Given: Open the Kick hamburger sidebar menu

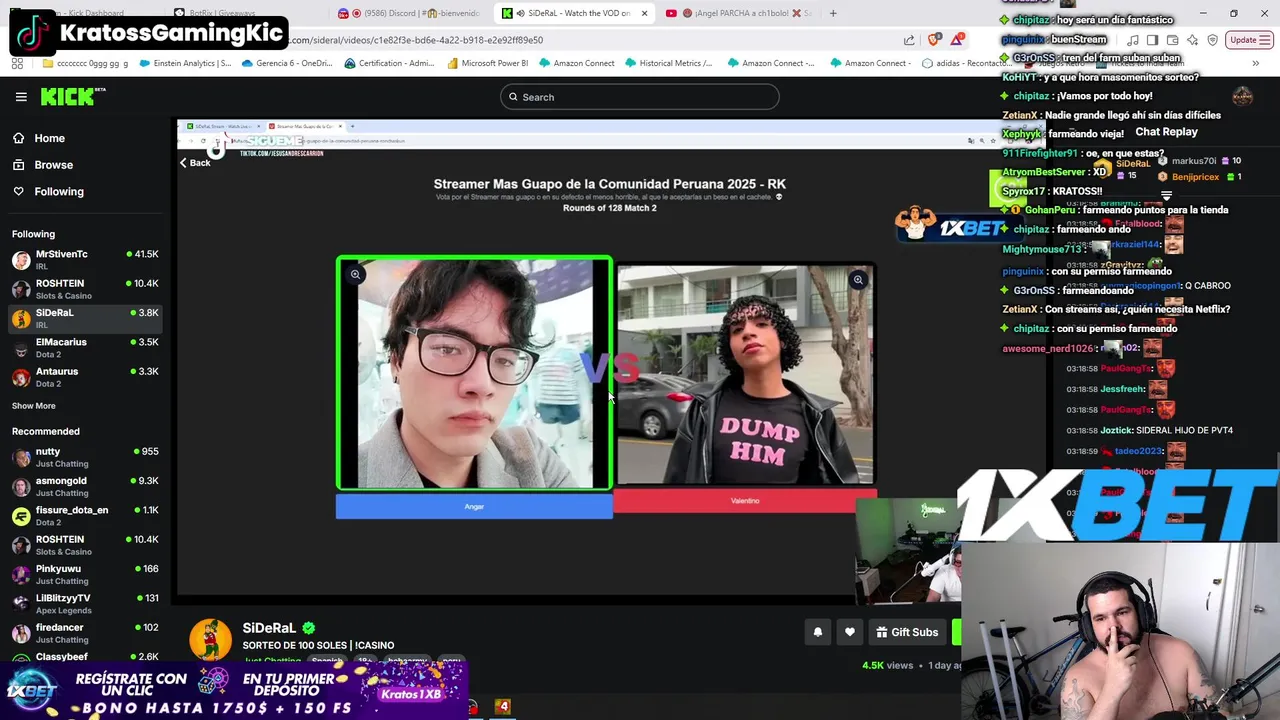Looking at the screenshot, I should [21, 97].
